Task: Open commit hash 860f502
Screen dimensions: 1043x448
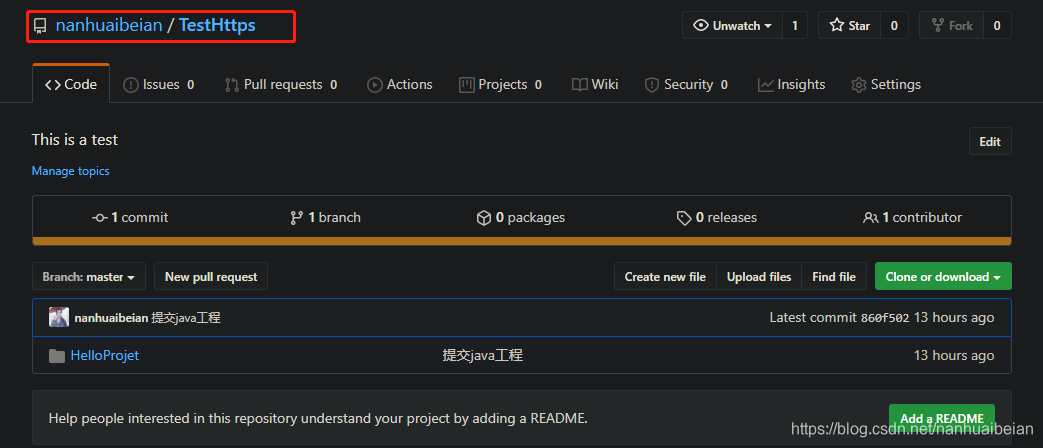Action: 885,318
